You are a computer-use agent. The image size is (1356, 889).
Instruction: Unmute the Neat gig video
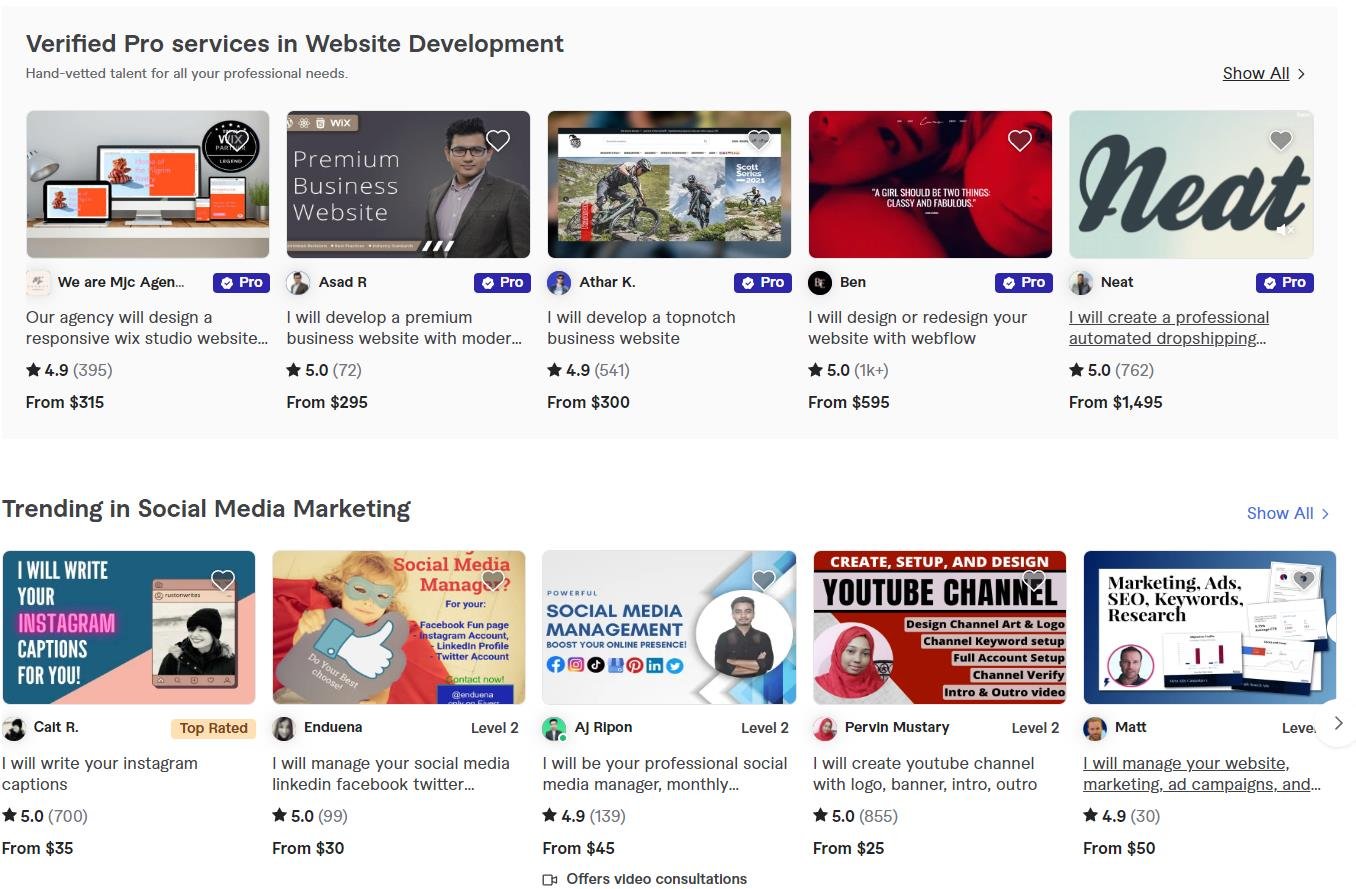point(1285,231)
